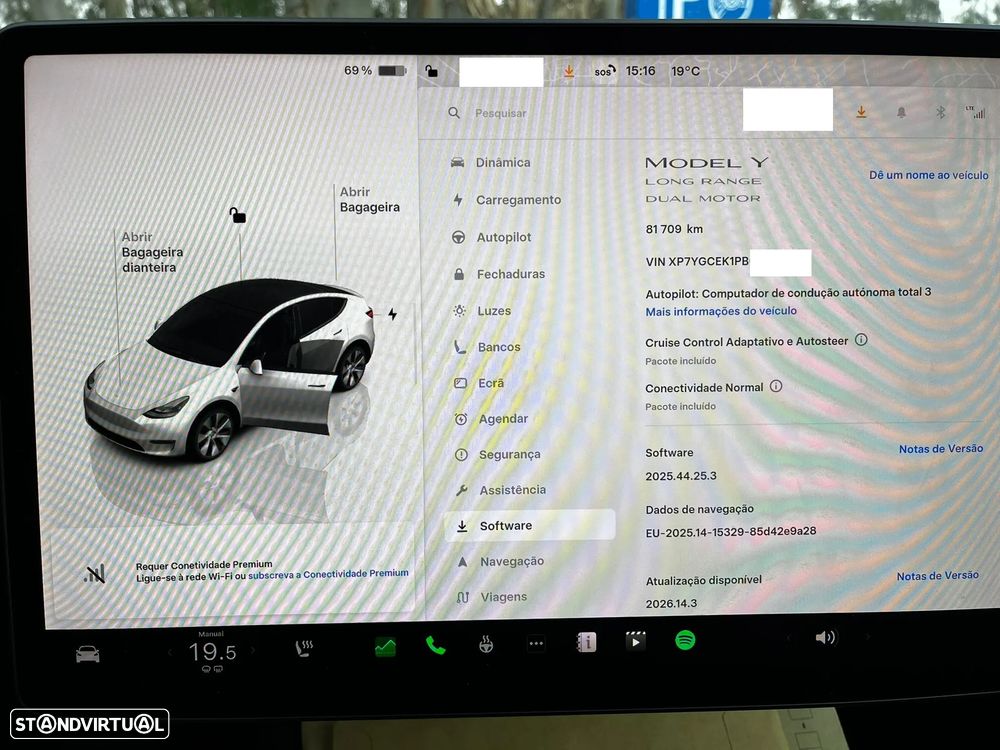Tap the 19°C outside temperature
Viewport: 1000px width, 750px height.
[x=686, y=71]
